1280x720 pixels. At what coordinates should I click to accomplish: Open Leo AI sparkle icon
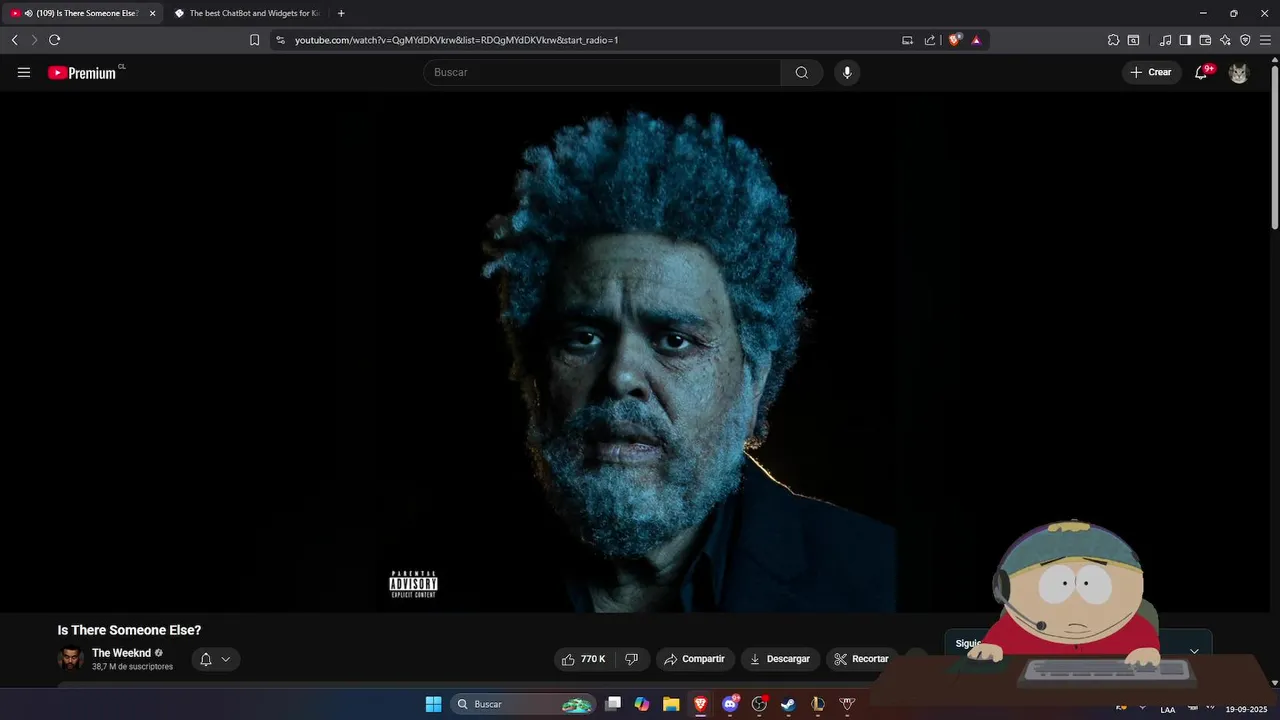[x=1225, y=40]
